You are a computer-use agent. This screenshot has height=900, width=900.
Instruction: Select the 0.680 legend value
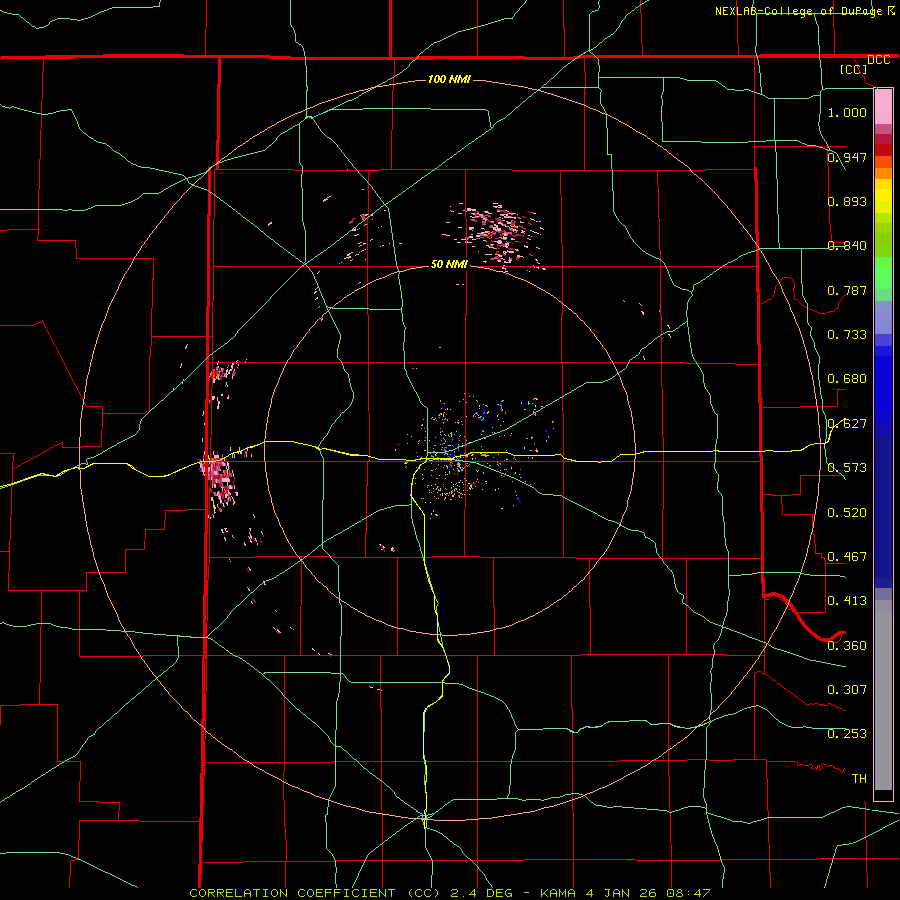[x=847, y=379]
